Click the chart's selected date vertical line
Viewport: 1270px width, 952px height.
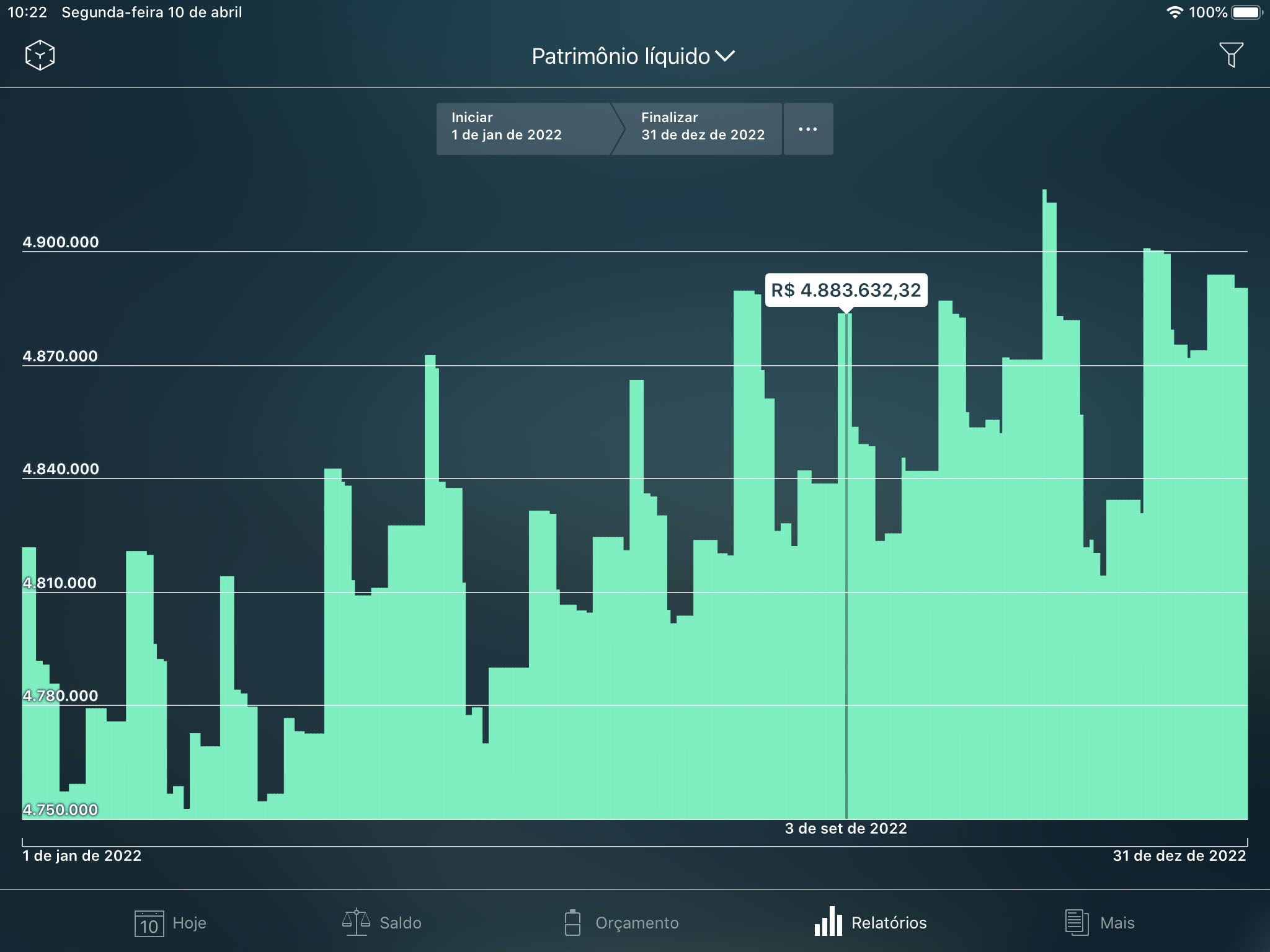point(846,566)
